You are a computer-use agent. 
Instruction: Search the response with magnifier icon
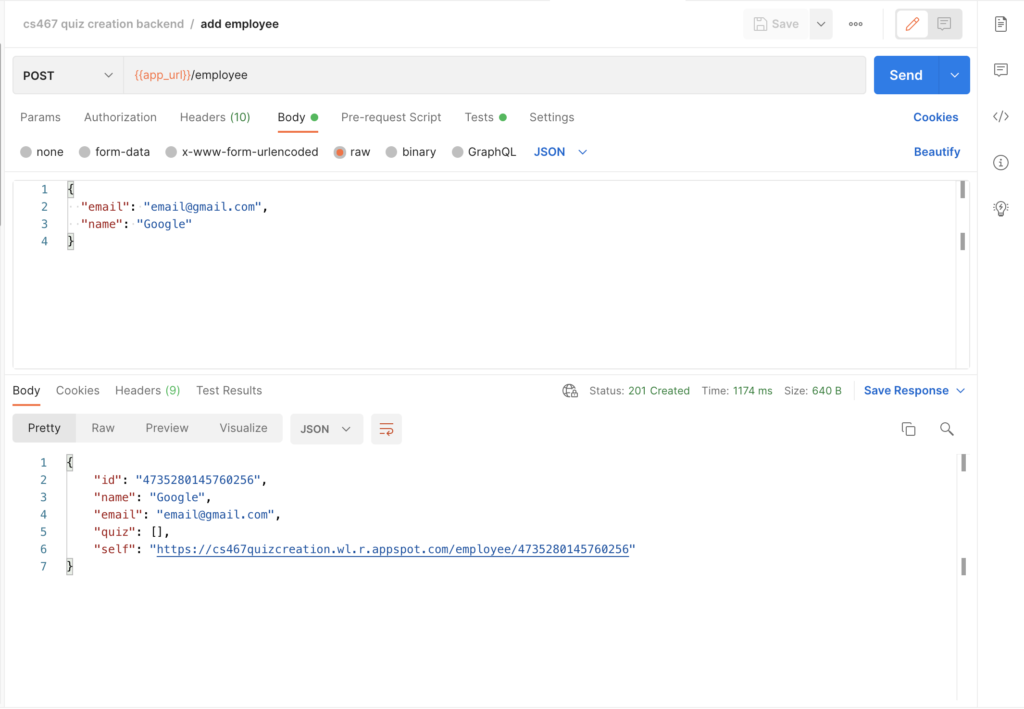click(x=946, y=429)
